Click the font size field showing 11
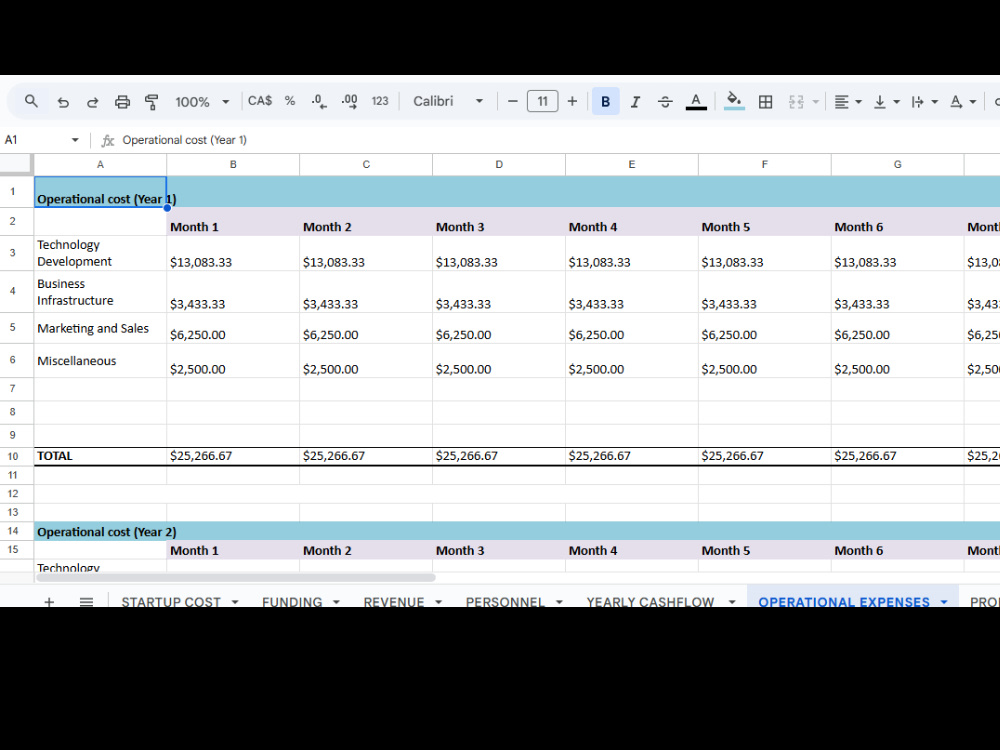Image resolution: width=1000 pixels, height=750 pixels. 543,101
